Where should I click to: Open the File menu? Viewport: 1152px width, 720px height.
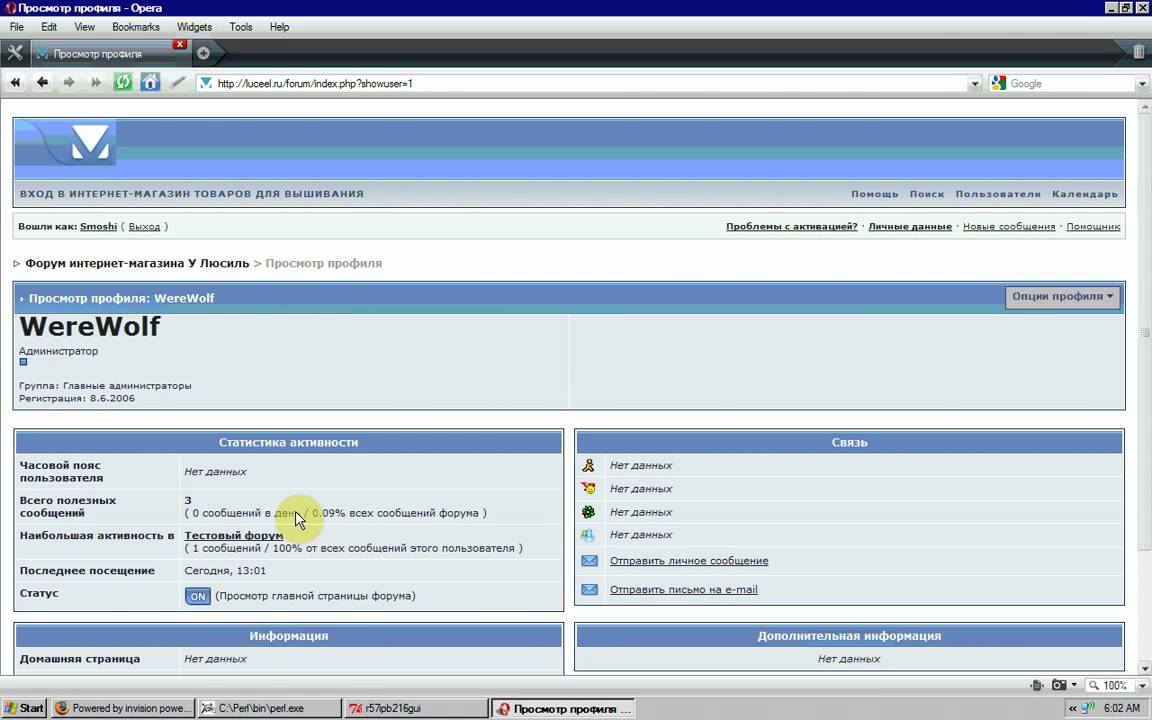pyautogui.click(x=17, y=27)
